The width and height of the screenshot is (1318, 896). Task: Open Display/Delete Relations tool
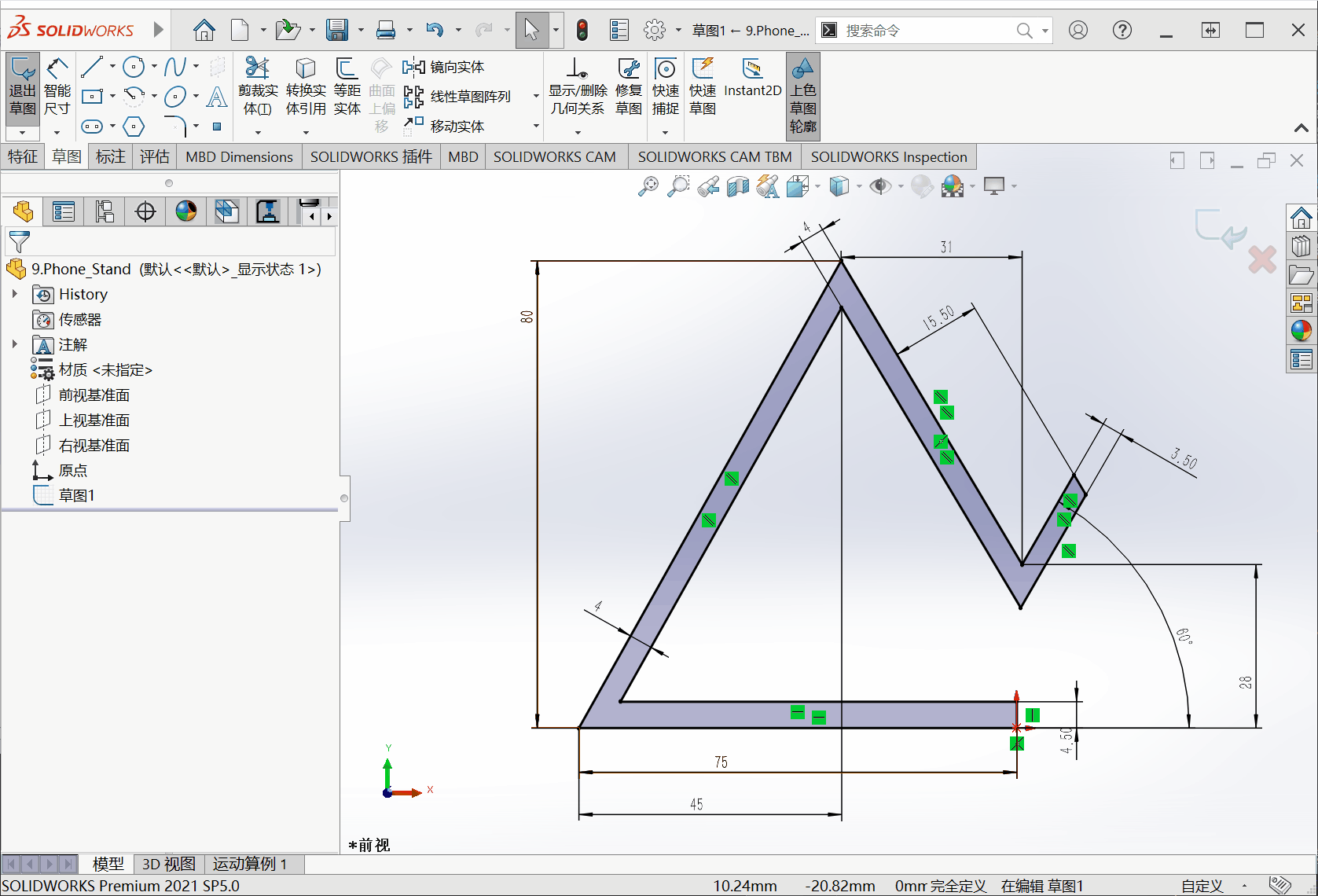(x=578, y=87)
